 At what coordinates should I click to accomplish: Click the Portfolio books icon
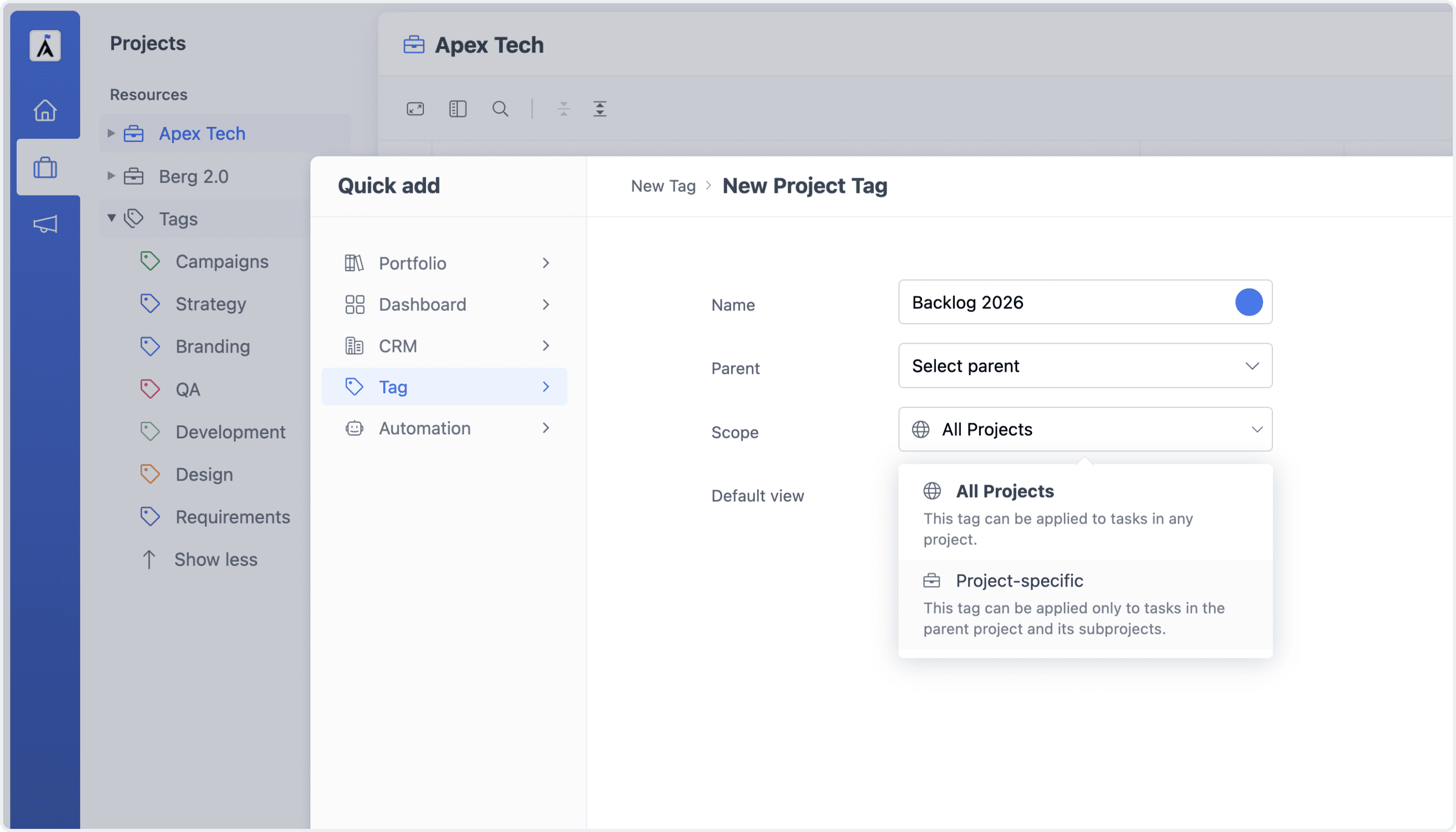click(354, 263)
